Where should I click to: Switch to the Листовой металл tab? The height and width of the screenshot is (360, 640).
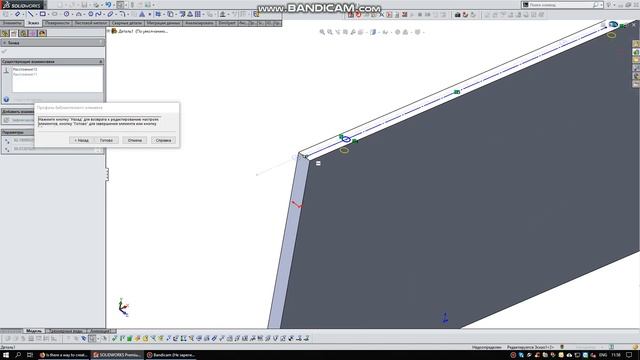(x=91, y=23)
